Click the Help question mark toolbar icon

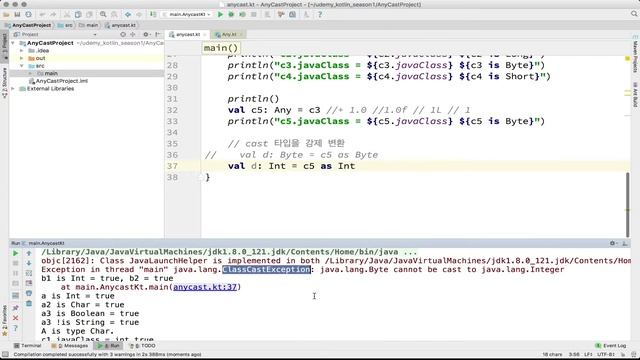pos(320,15)
